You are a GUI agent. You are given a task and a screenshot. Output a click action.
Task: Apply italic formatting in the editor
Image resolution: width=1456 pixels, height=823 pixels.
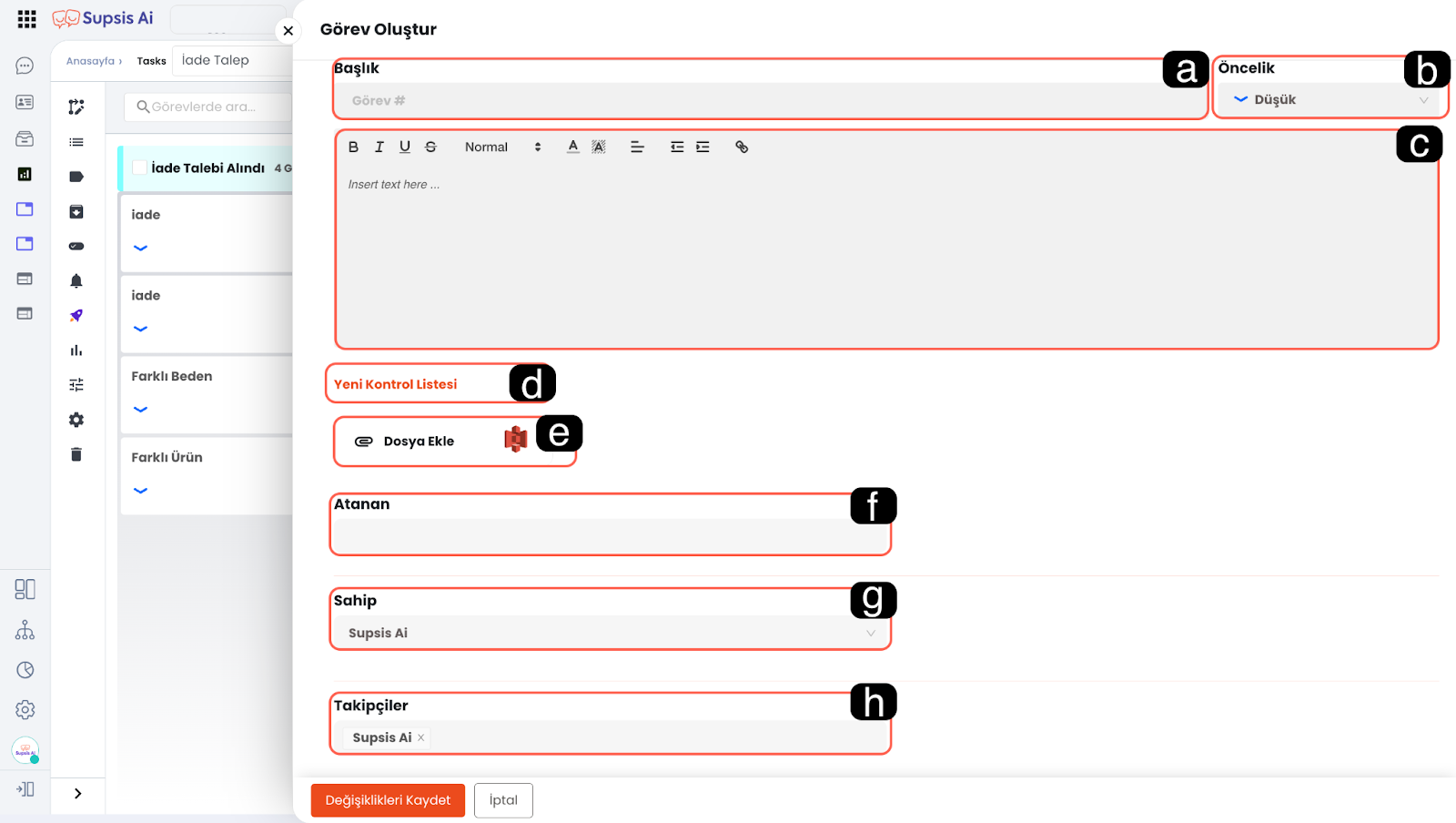tap(379, 147)
